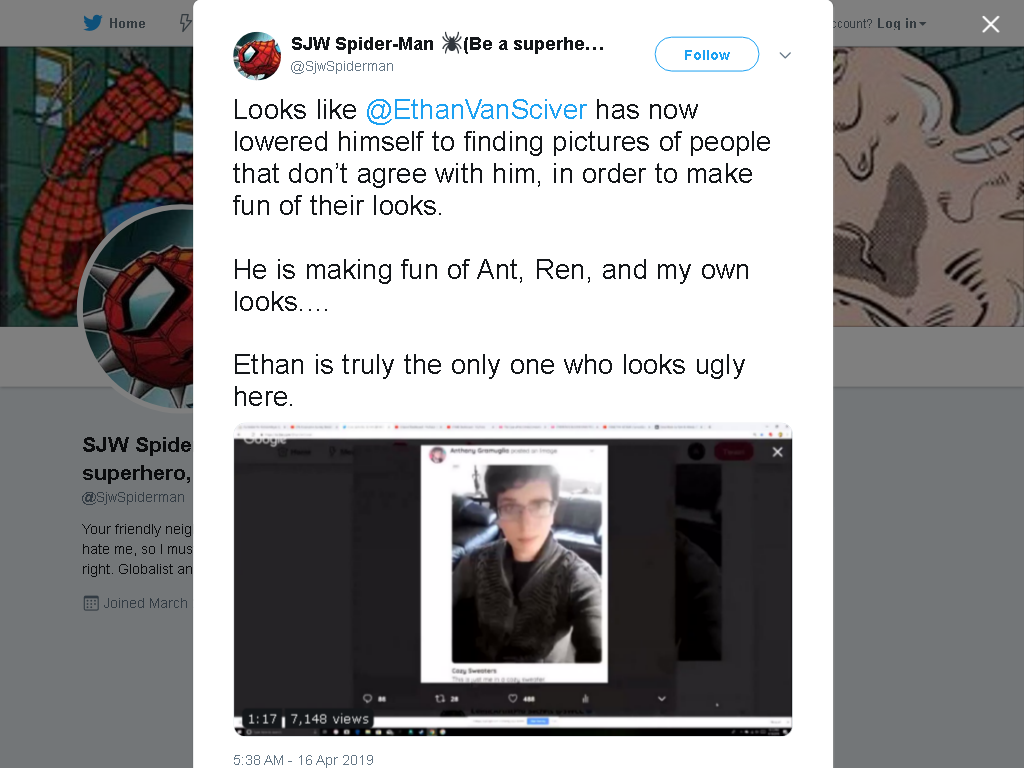Click the reply icon in video
1024x768 pixels.
click(368, 699)
